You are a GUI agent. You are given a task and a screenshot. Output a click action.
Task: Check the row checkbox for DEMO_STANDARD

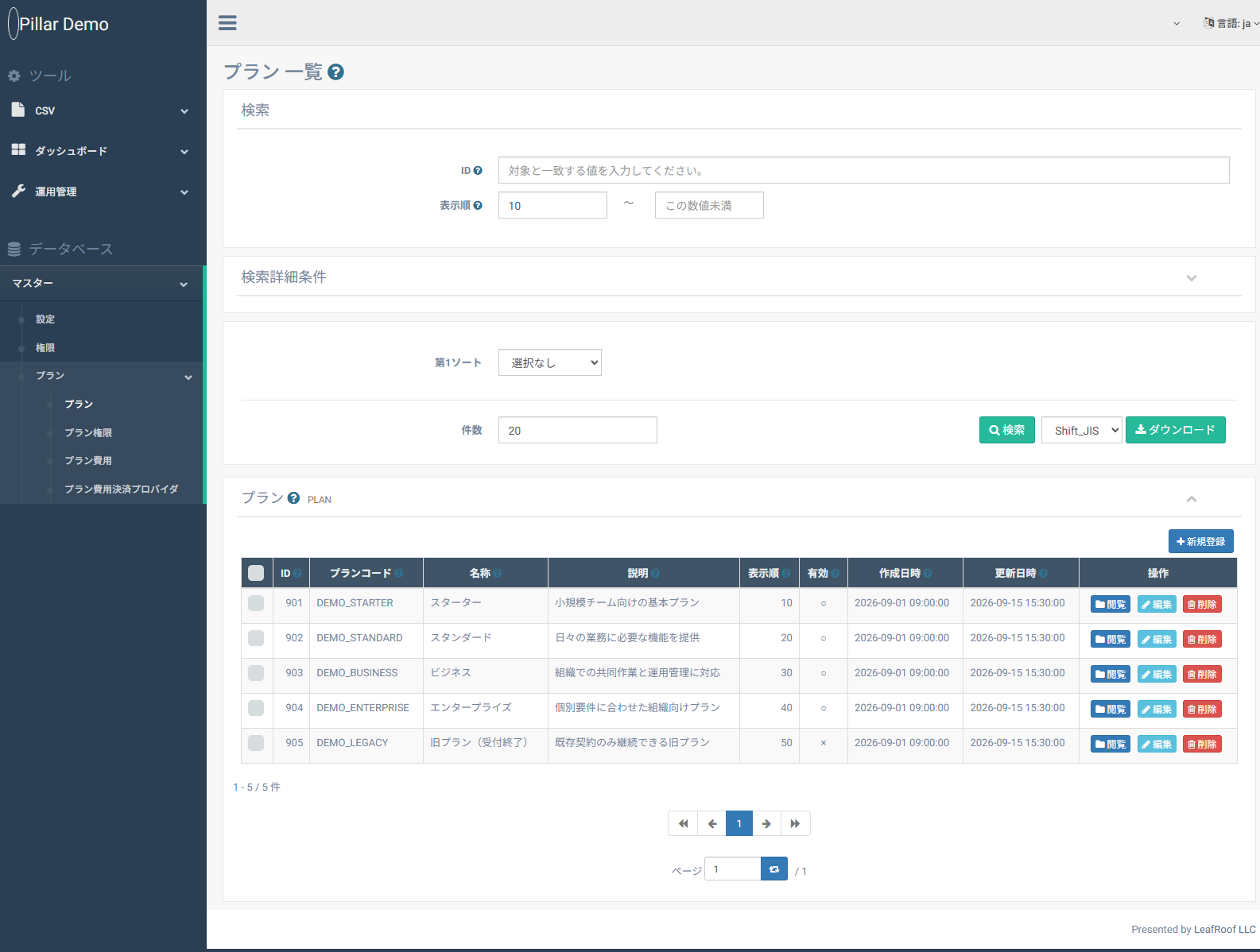coord(256,638)
